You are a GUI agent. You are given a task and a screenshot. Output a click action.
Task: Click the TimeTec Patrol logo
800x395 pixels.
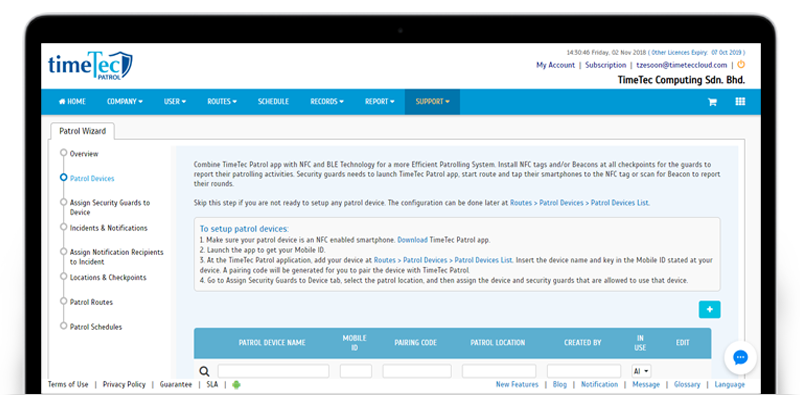(x=90, y=65)
